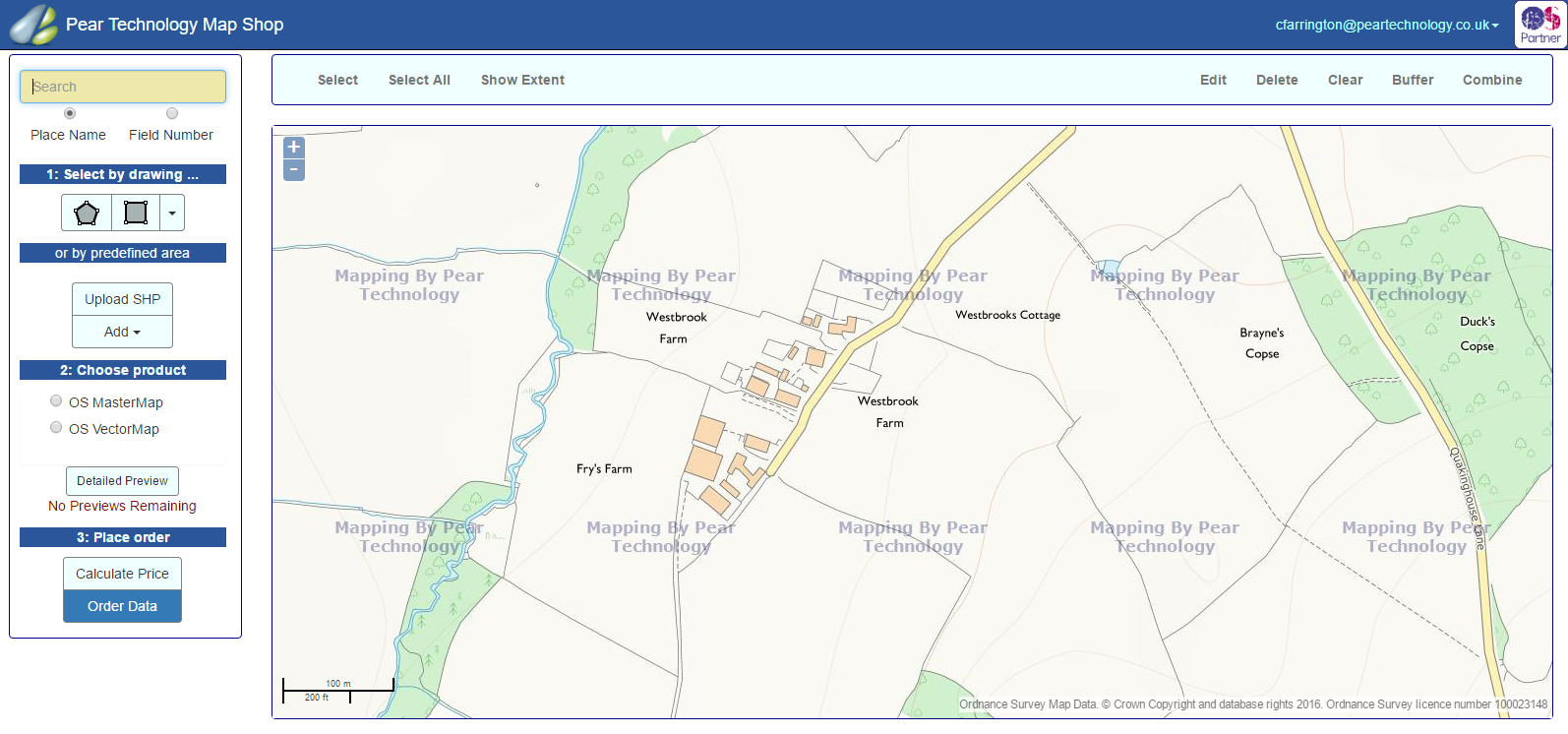Image resolution: width=1568 pixels, height=734 pixels.
Task: Click Delete in the toolbar
Action: coord(1277,80)
